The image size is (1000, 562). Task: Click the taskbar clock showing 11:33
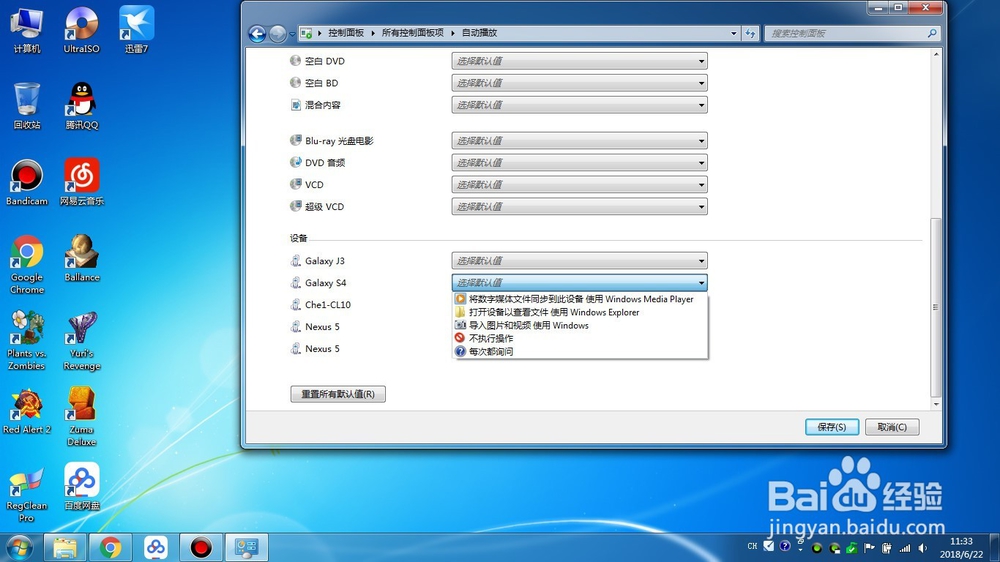[x=961, y=548]
